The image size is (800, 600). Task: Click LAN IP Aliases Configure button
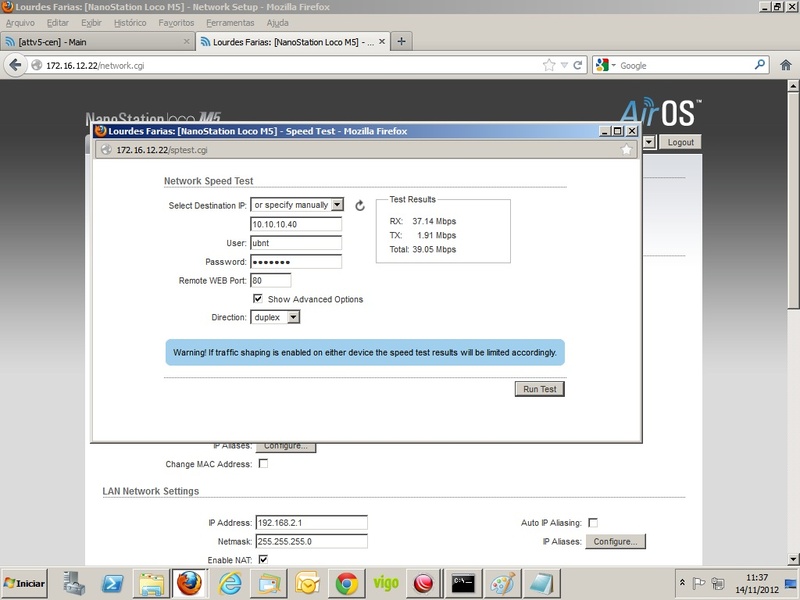coord(615,541)
